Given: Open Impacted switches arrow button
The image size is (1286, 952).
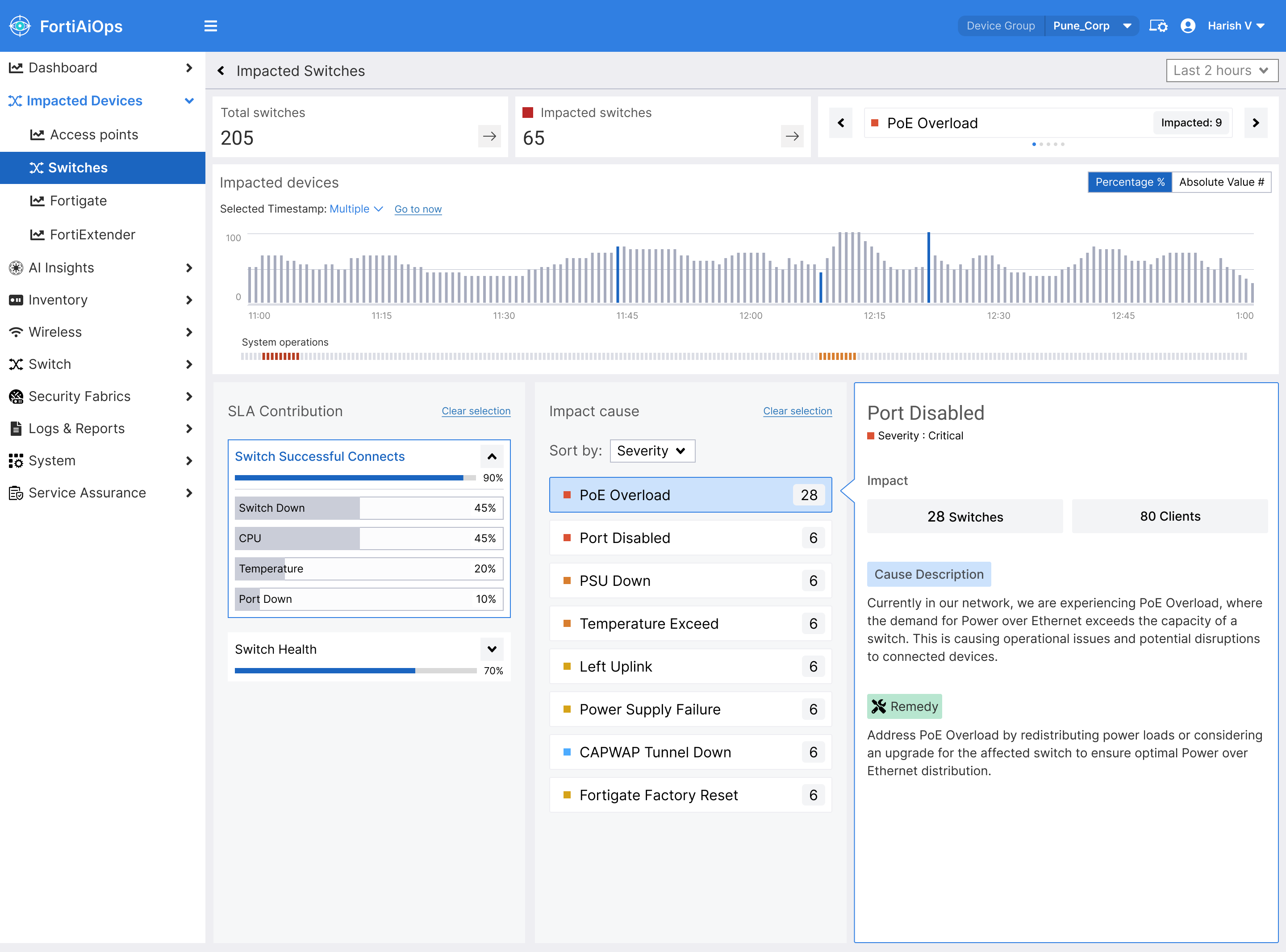Looking at the screenshot, I should pyautogui.click(x=792, y=137).
